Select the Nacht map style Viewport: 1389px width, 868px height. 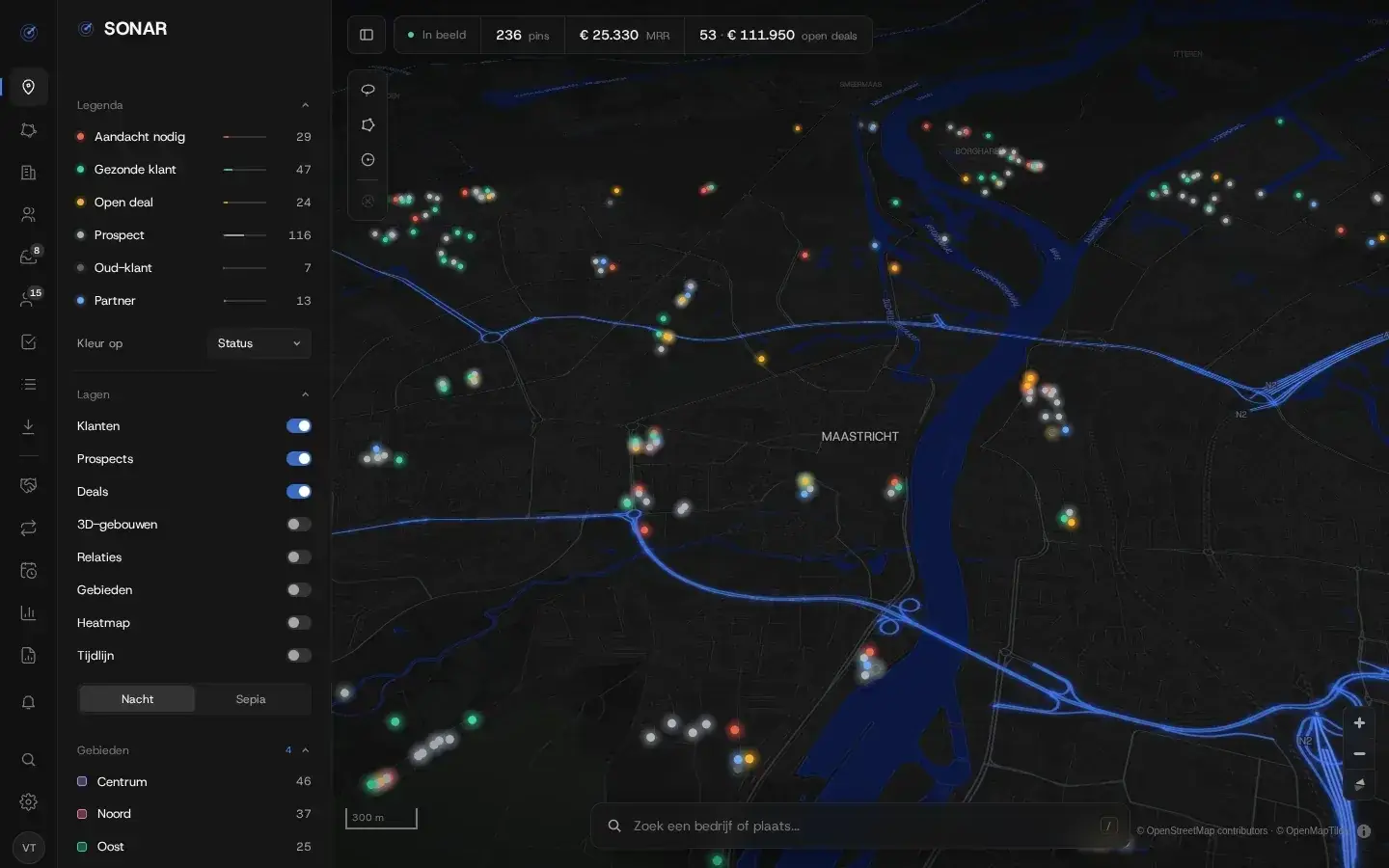tap(137, 699)
